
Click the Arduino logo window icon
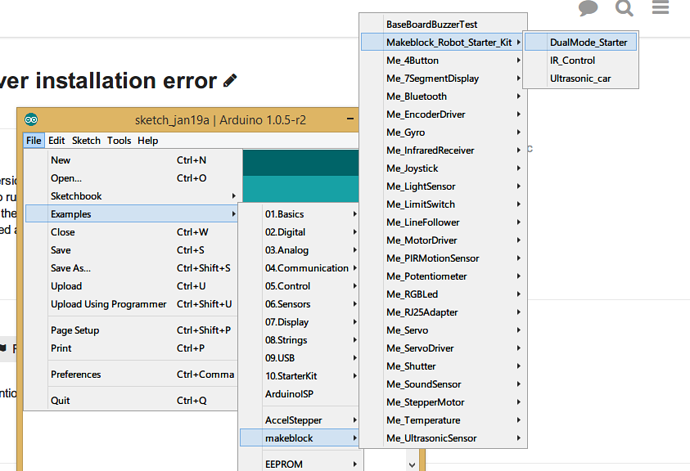(x=31, y=119)
